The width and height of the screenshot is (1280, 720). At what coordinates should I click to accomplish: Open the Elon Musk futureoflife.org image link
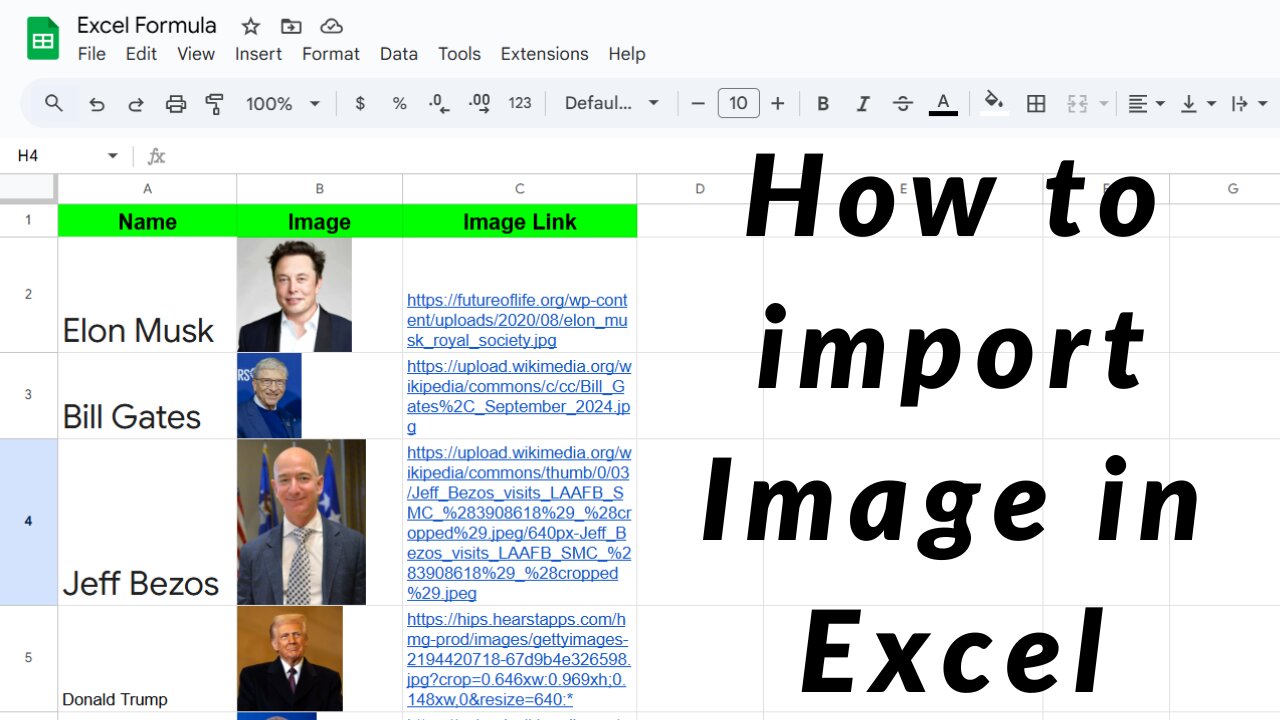[x=518, y=320]
